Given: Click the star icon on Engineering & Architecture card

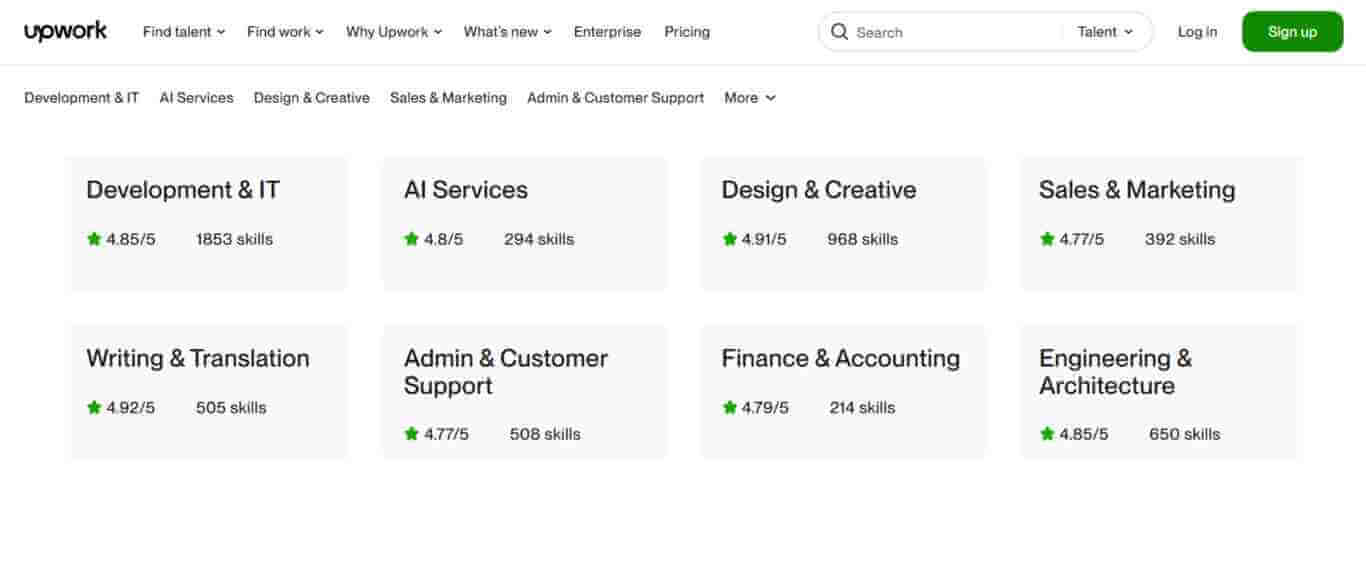Looking at the screenshot, I should (x=1047, y=434).
